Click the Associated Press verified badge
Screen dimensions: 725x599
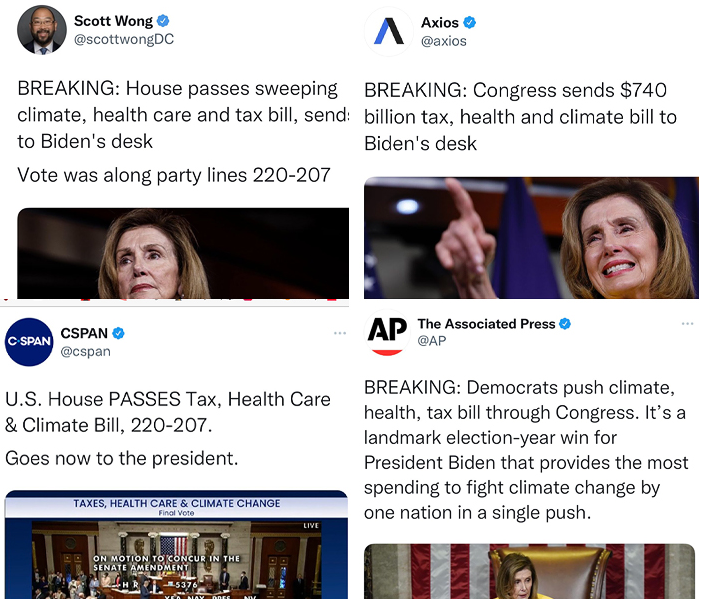point(565,324)
